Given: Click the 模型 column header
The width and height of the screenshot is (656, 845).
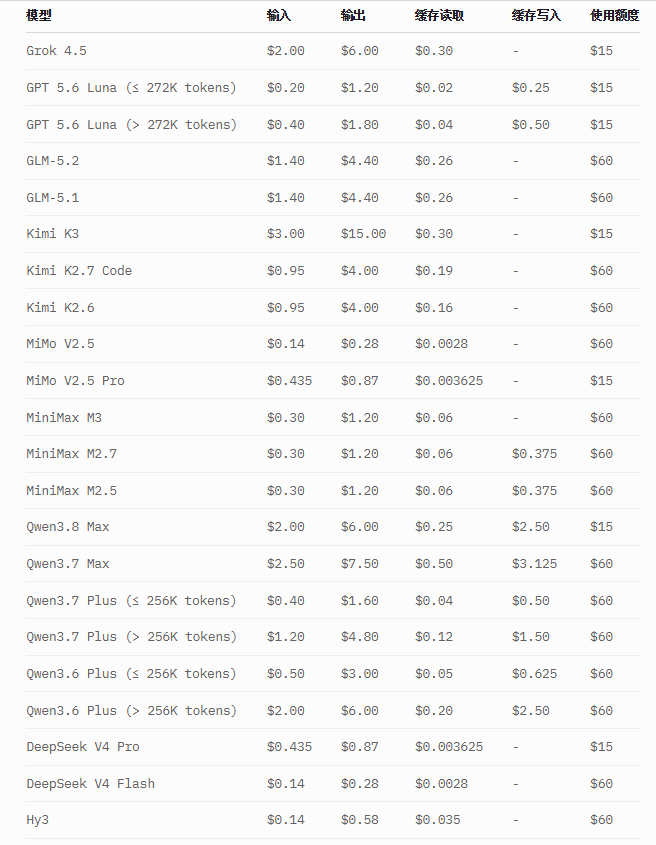Looking at the screenshot, I should [39, 16].
